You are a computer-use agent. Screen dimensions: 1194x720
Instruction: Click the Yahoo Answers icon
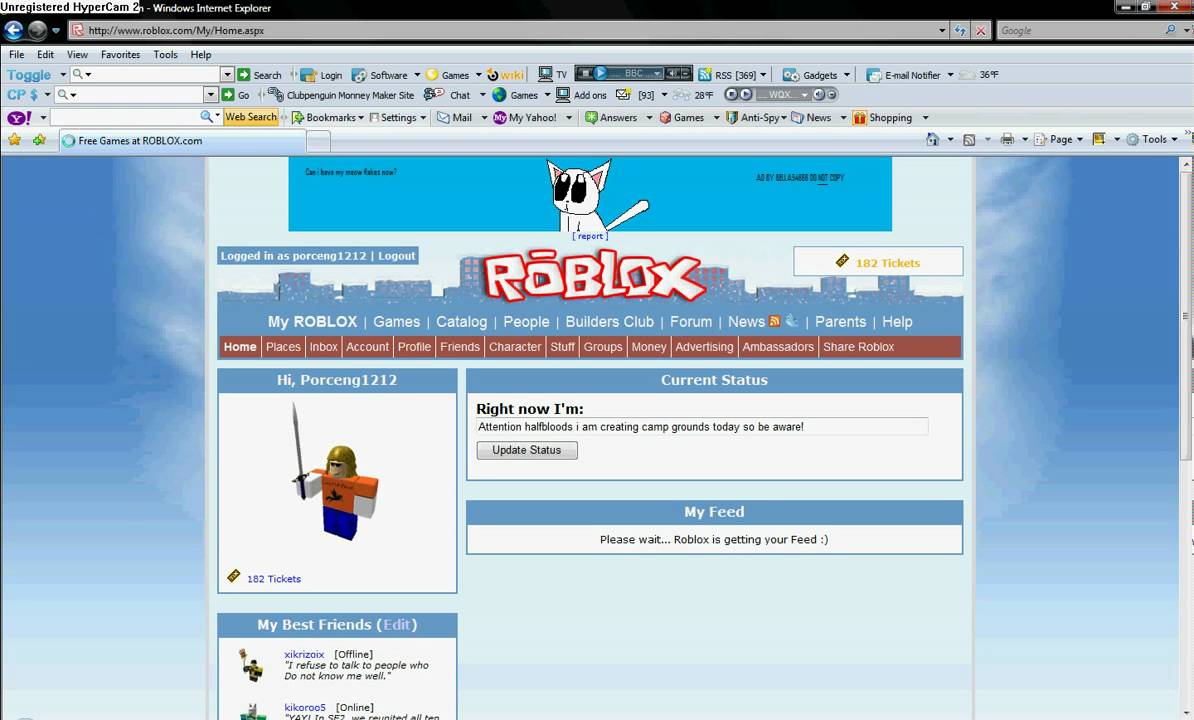coord(591,117)
